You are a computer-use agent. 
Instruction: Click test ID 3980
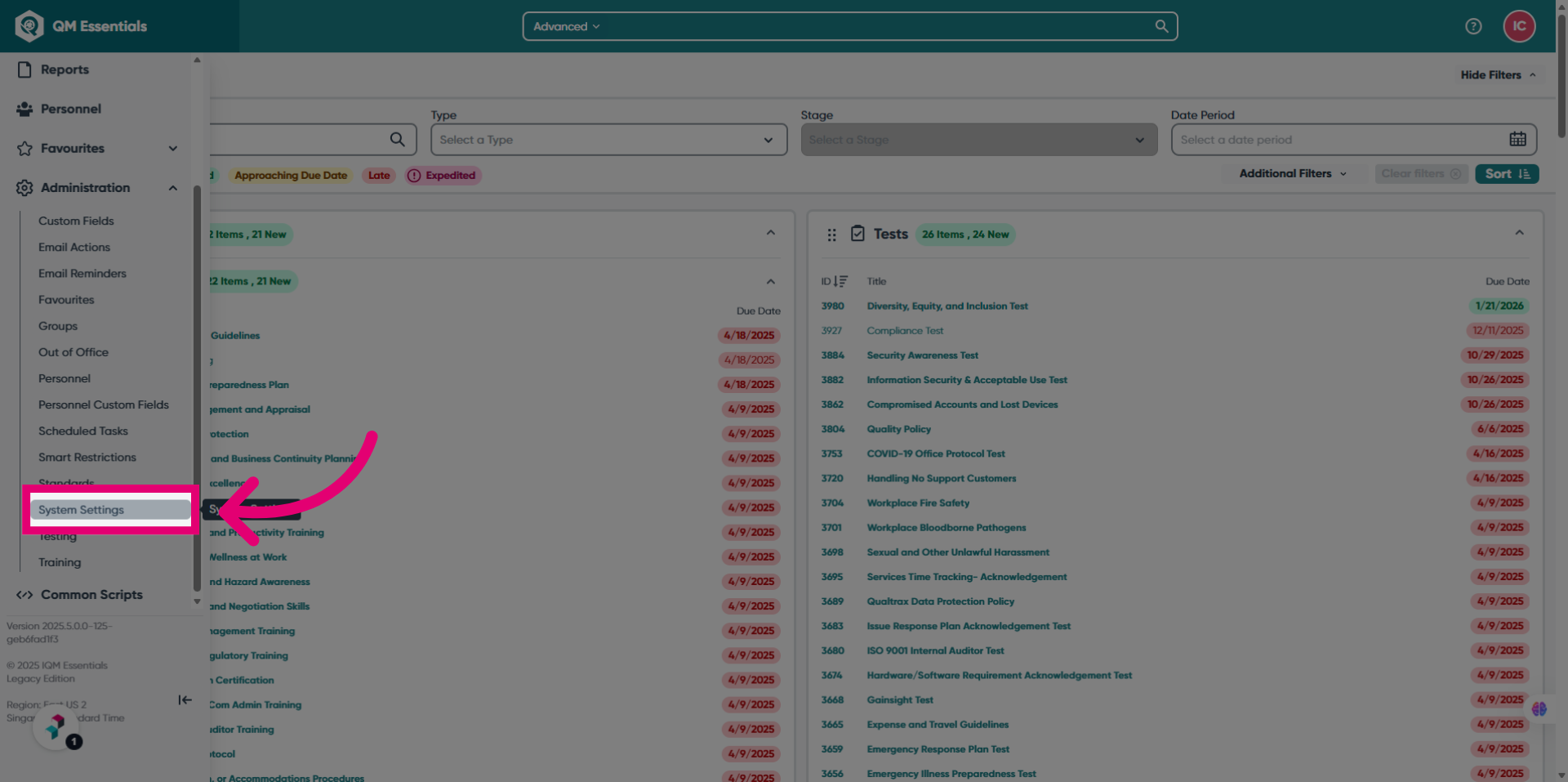[x=832, y=306]
